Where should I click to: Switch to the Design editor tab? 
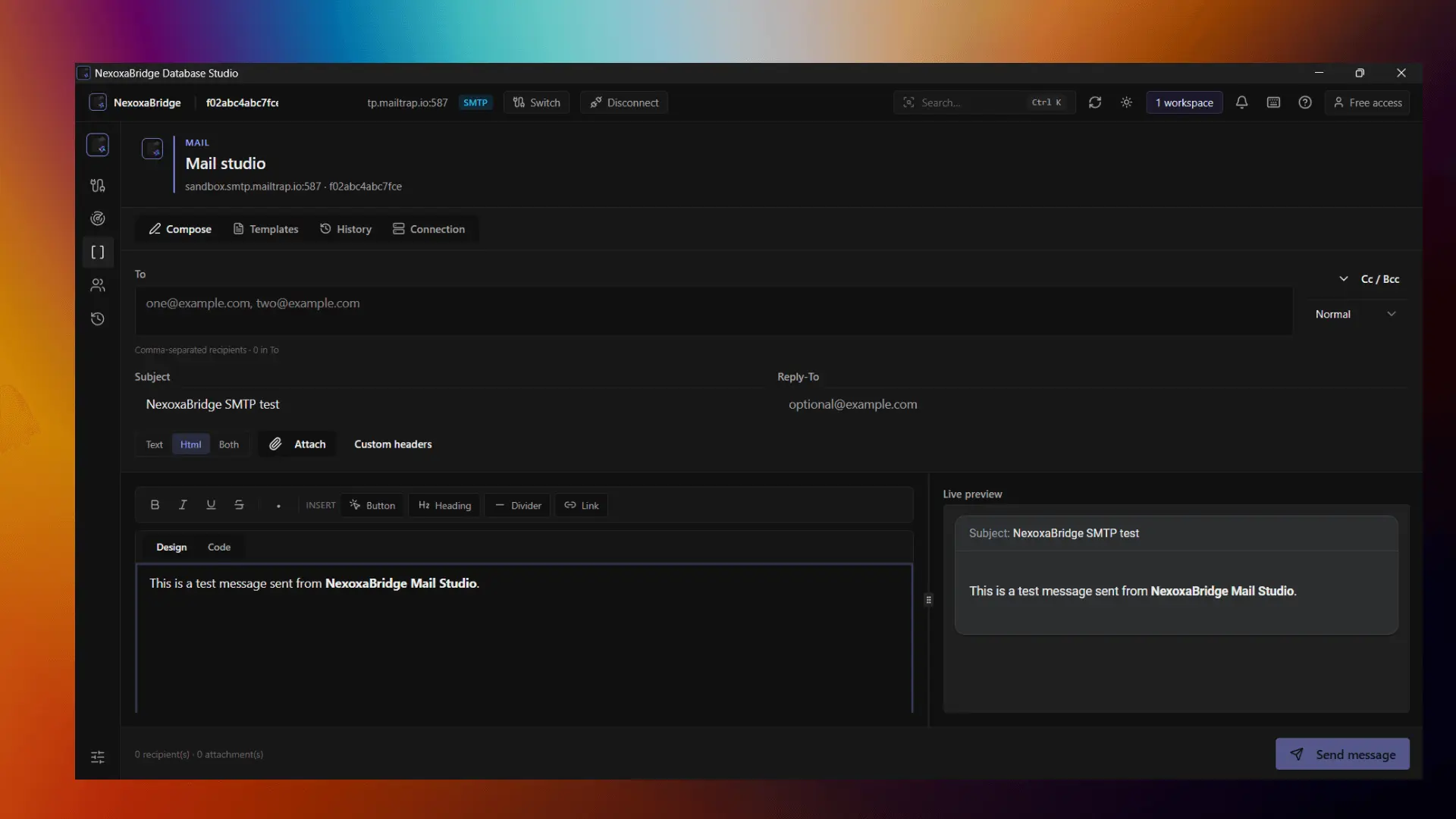coord(171,547)
